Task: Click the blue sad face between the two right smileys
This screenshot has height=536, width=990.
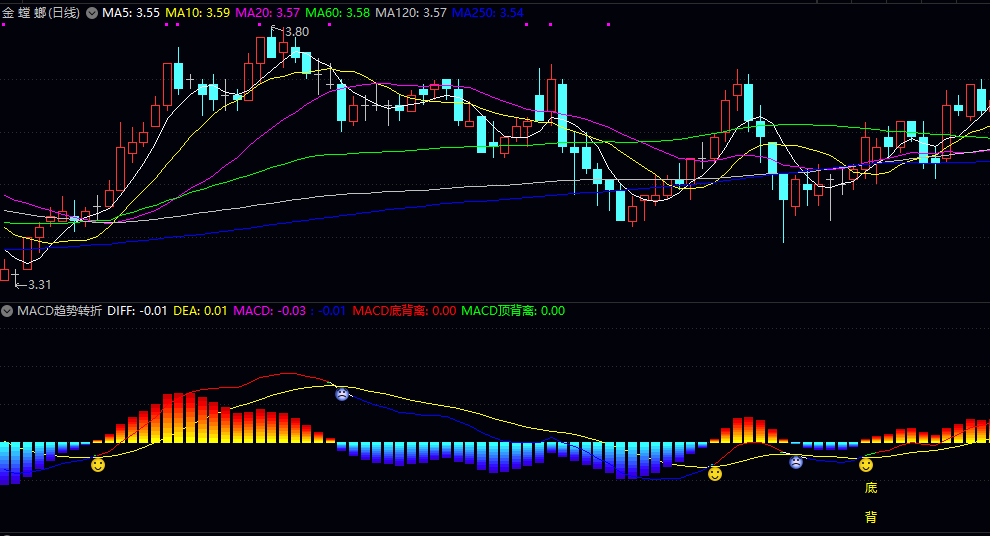Action: click(x=796, y=462)
